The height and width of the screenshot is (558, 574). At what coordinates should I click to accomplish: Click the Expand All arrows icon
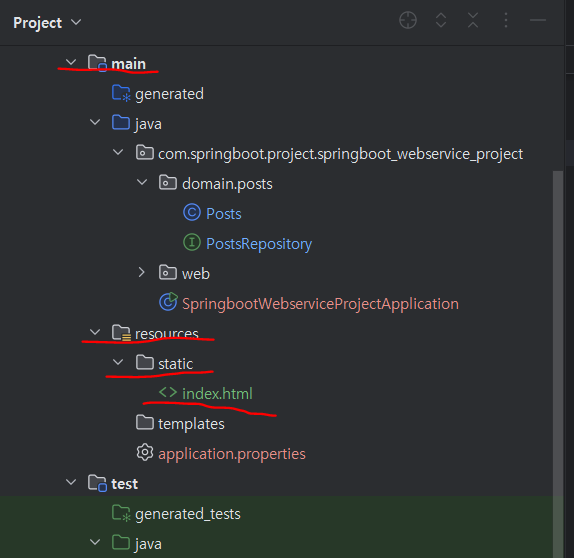[x=441, y=20]
